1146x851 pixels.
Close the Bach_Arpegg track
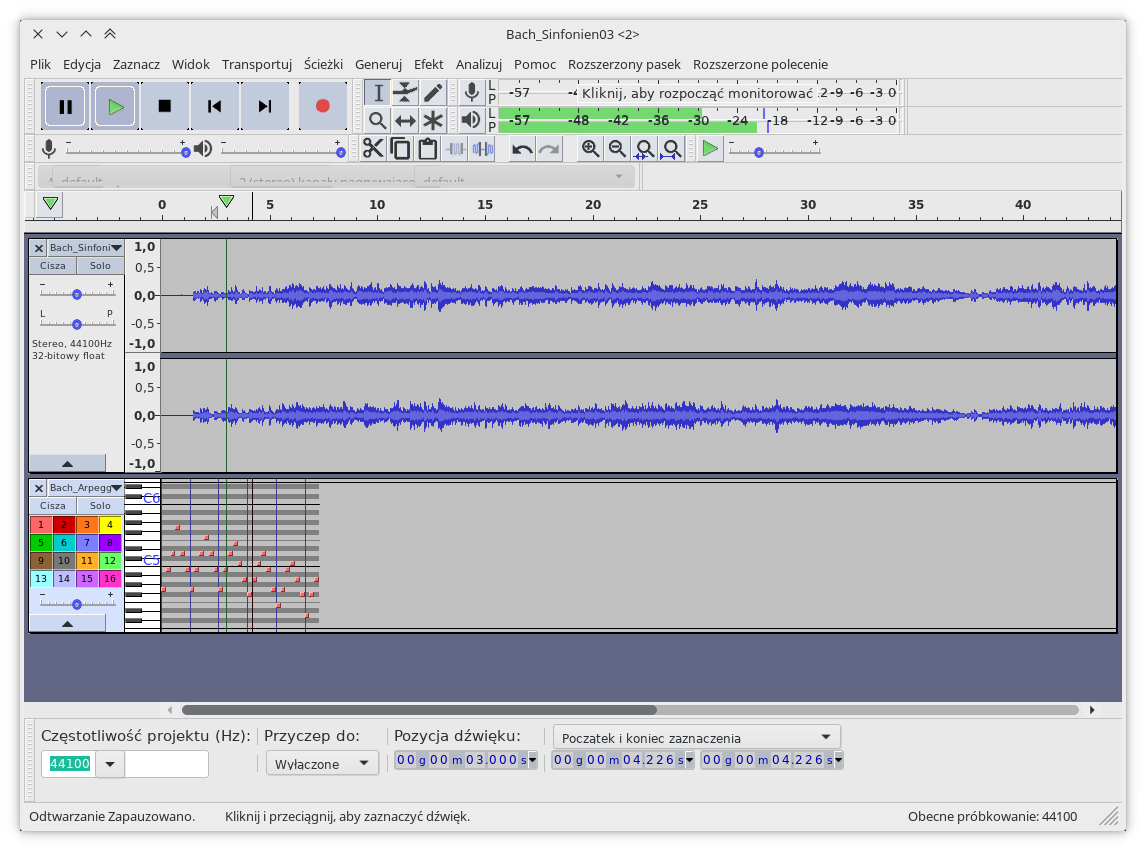[39, 488]
